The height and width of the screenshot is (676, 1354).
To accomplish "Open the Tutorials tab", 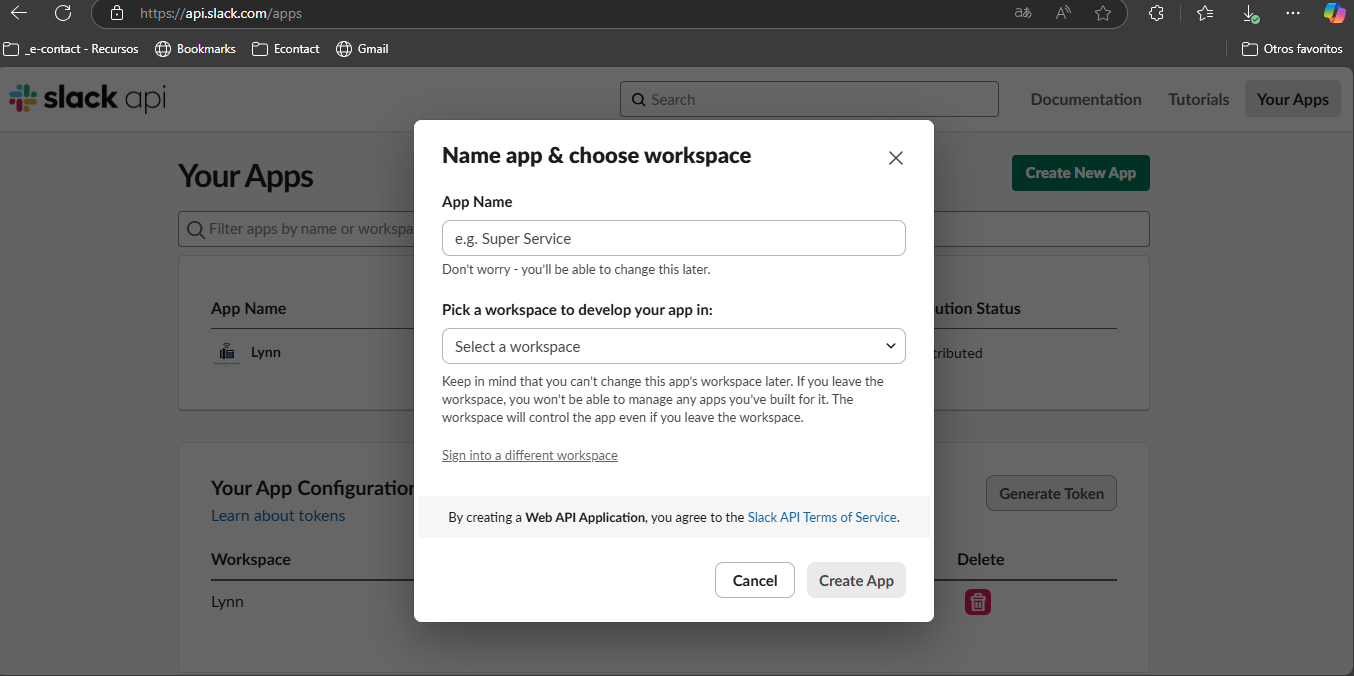I will 1197,99.
